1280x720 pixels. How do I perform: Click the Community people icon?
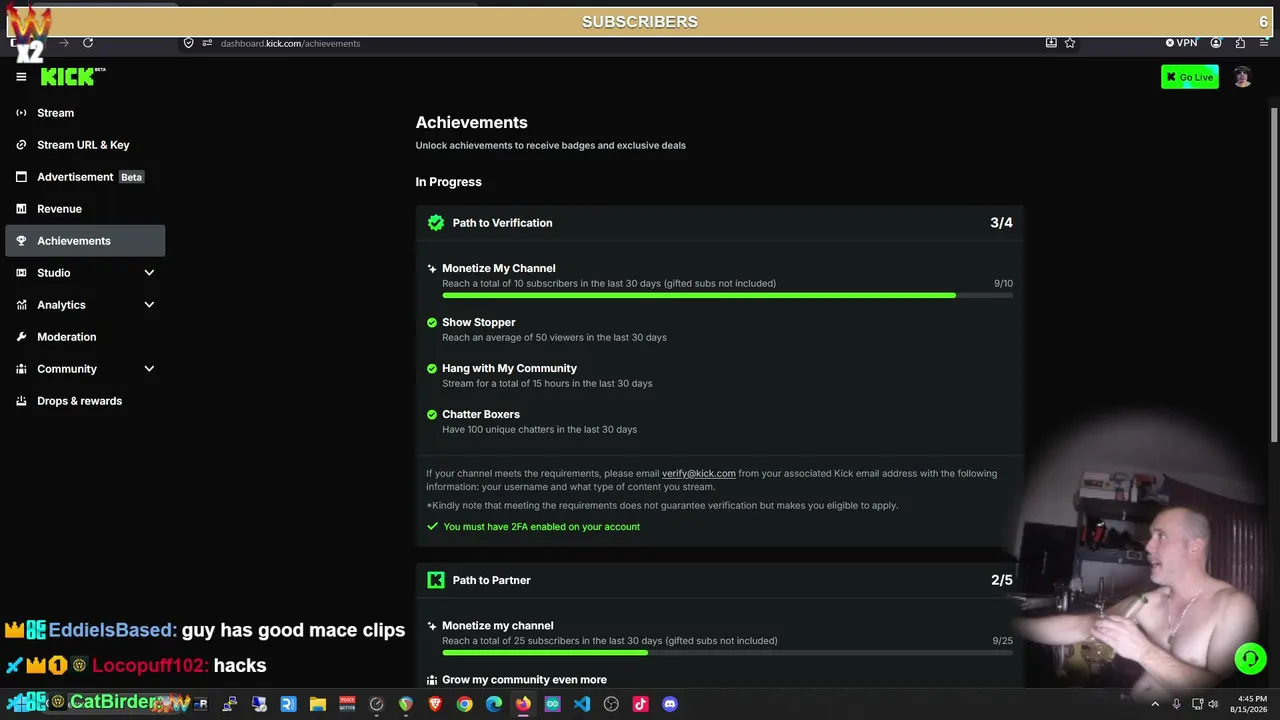21,369
